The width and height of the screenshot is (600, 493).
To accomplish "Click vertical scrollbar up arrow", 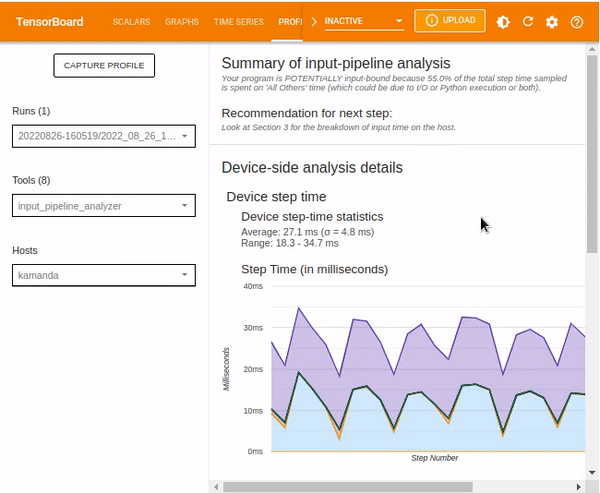I will click(592, 49).
